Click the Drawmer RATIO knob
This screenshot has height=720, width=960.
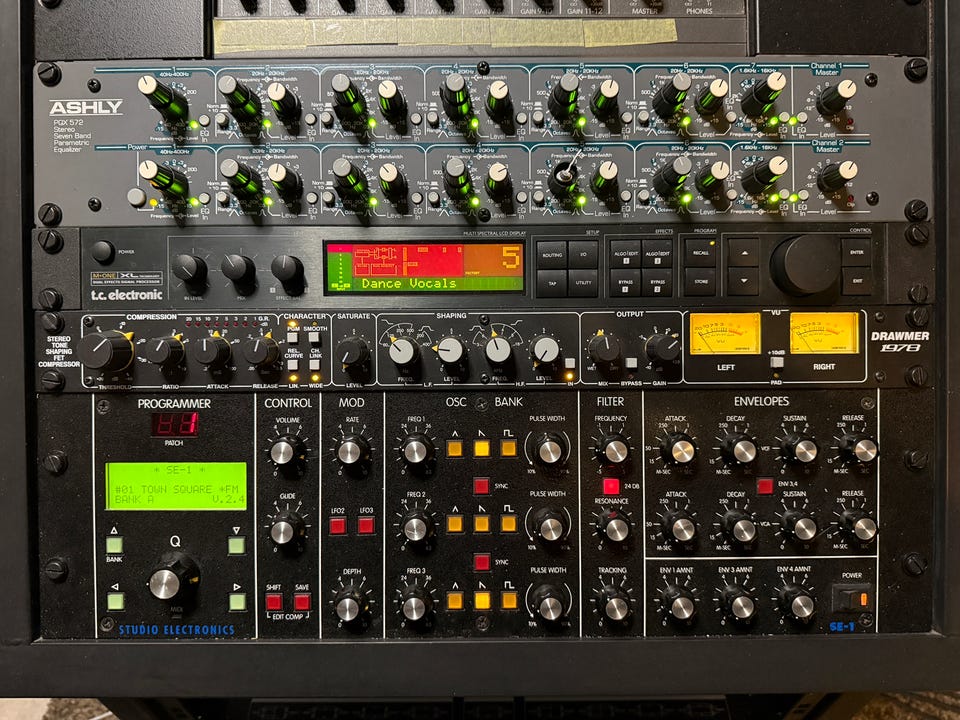click(x=164, y=351)
